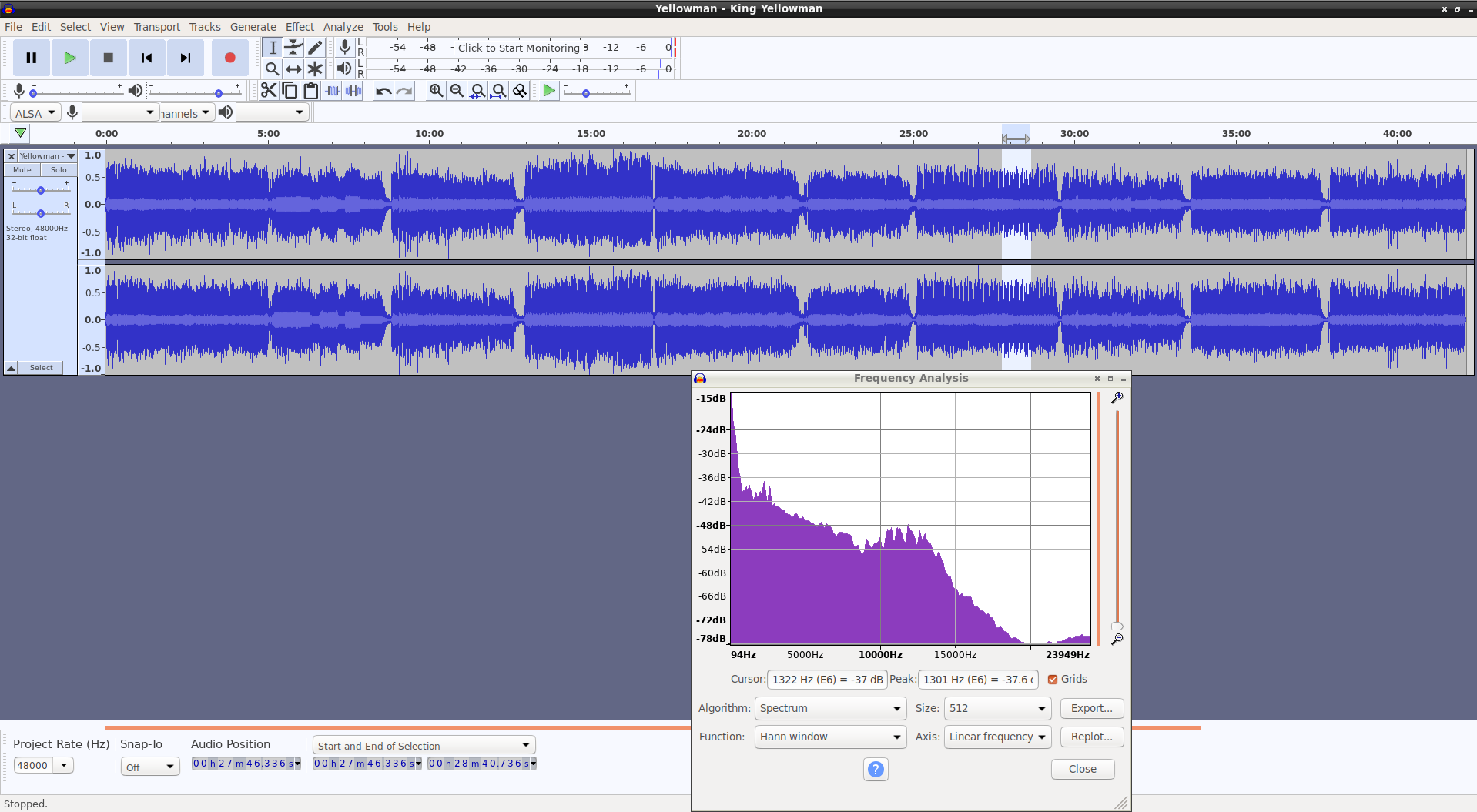Viewport: 1477px width, 812px height.
Task: Open the ALSA audio host dropdown
Action: (35, 113)
